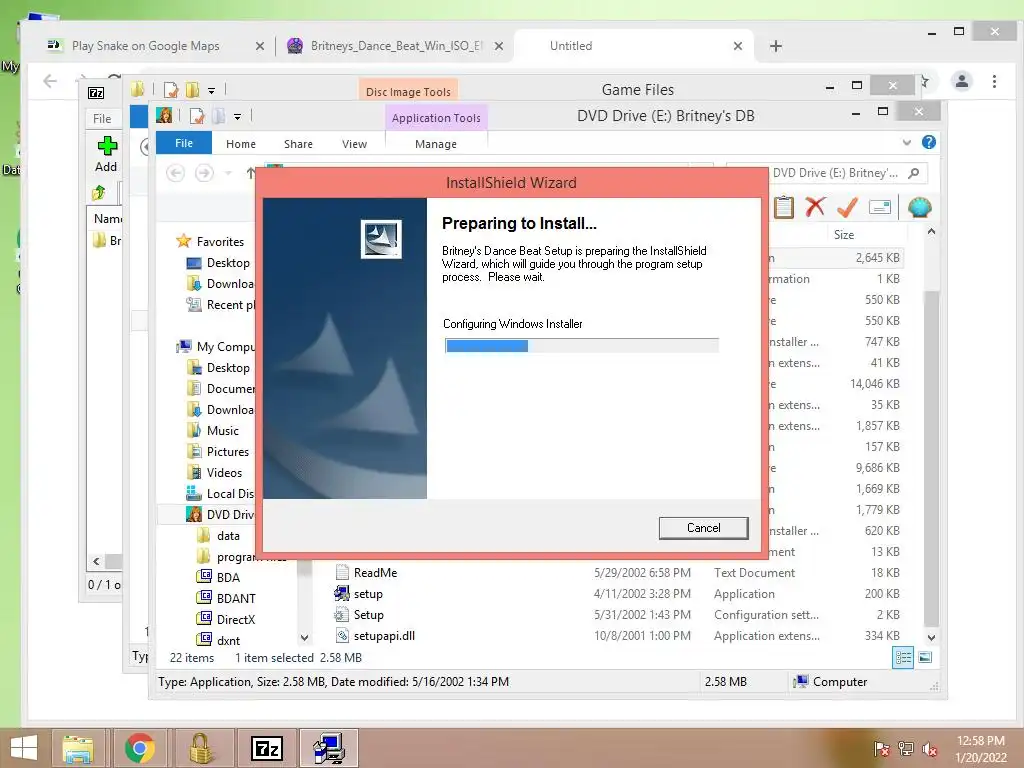Open quick access dropdown in Game Files window

[x=211, y=90]
